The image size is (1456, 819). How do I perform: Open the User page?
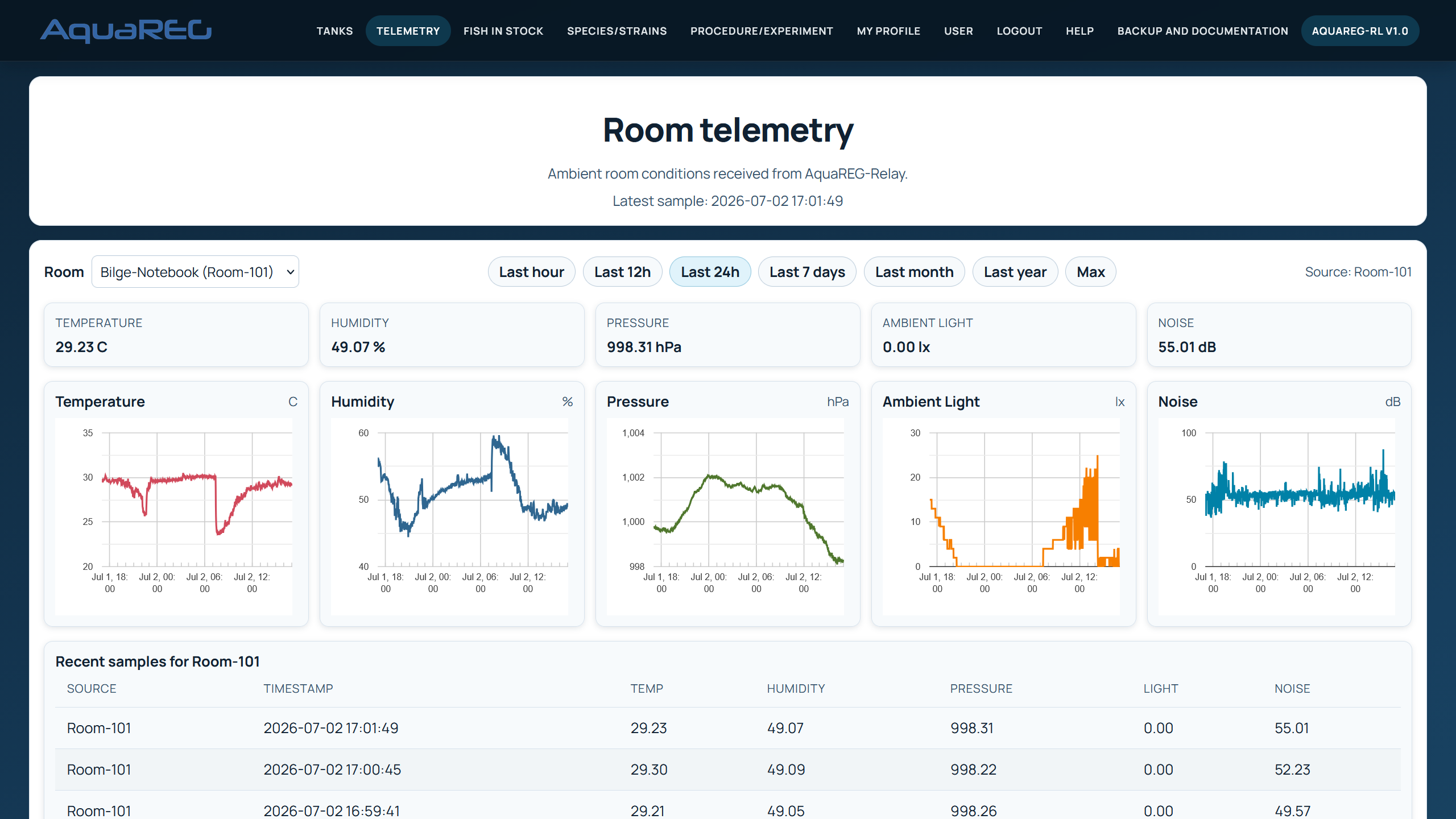coord(958,31)
